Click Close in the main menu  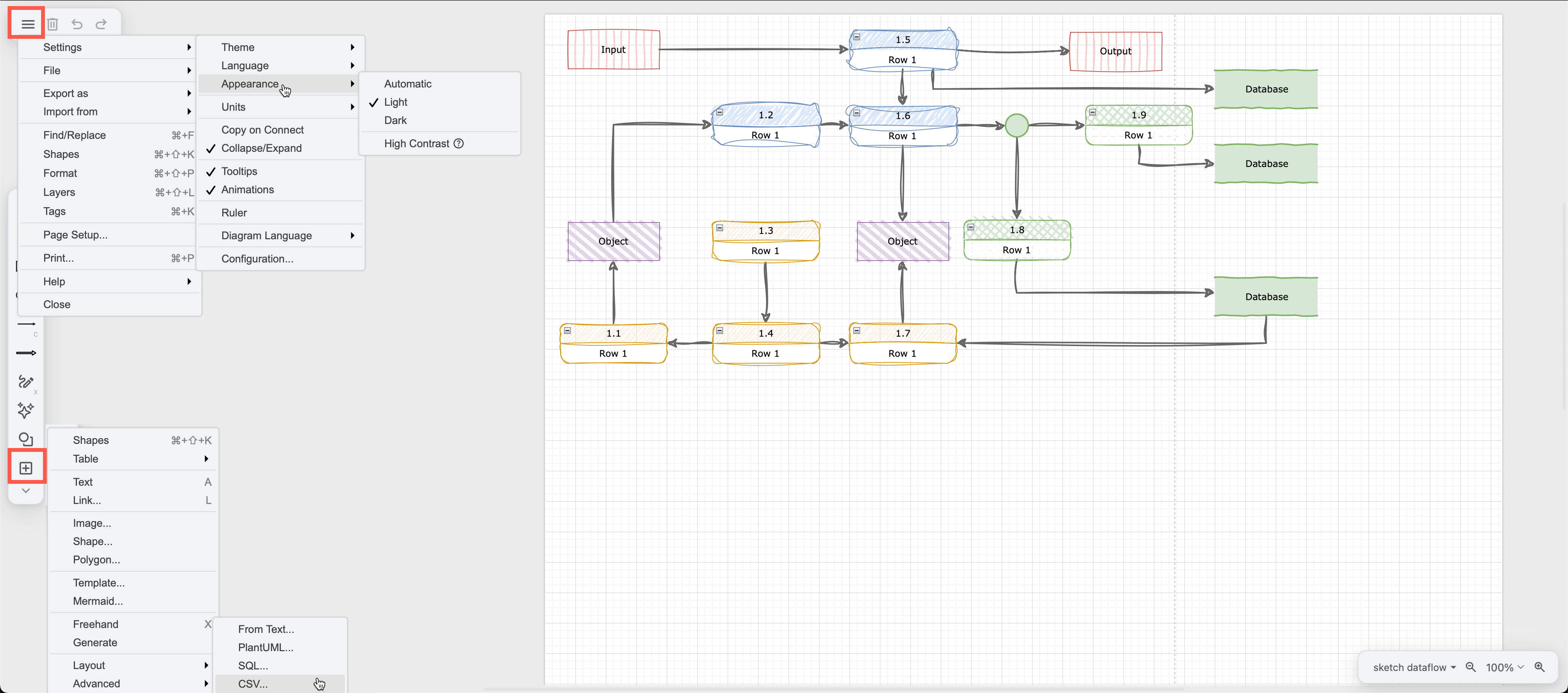click(x=110, y=304)
